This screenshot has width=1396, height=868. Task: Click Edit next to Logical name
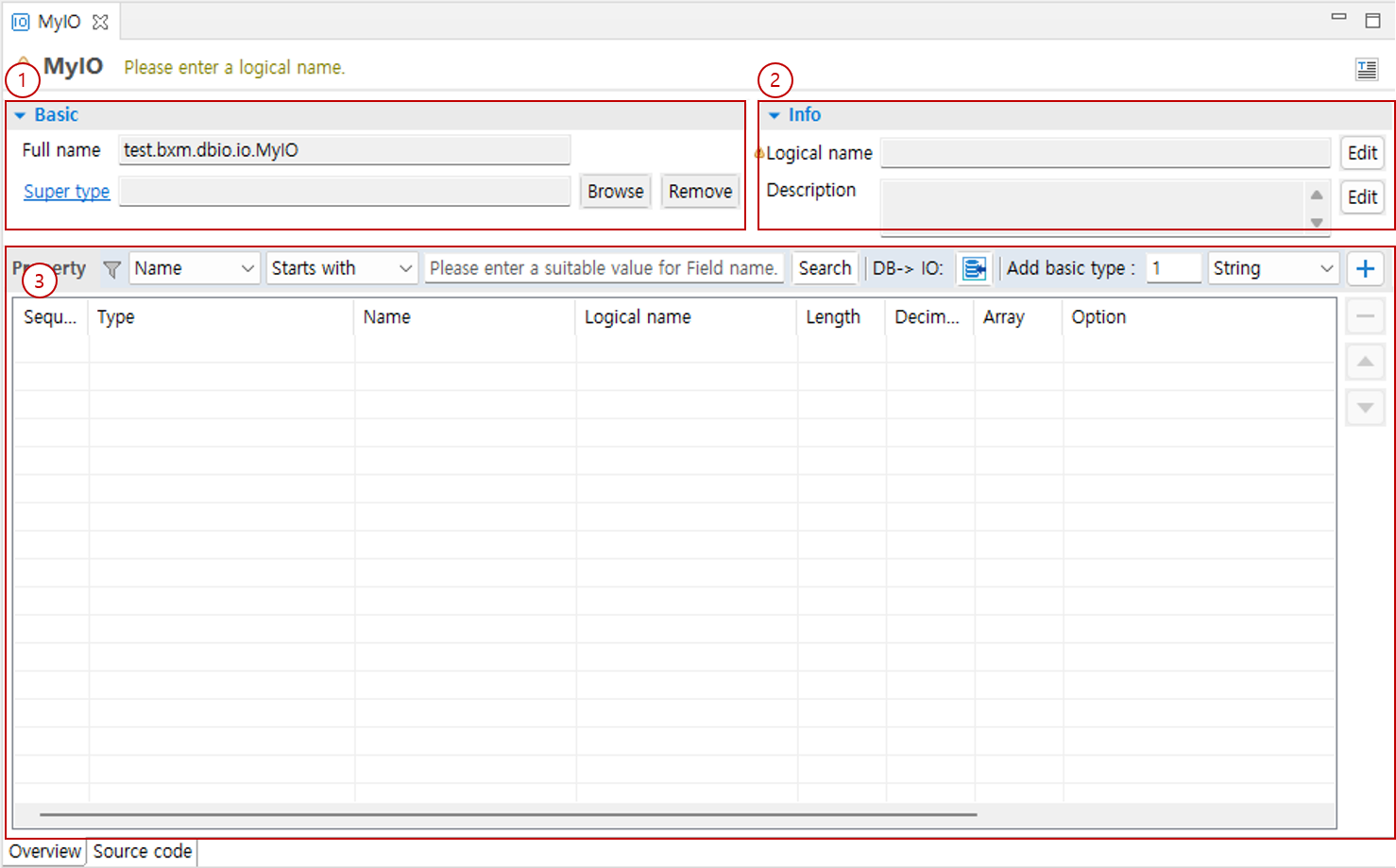1361,153
